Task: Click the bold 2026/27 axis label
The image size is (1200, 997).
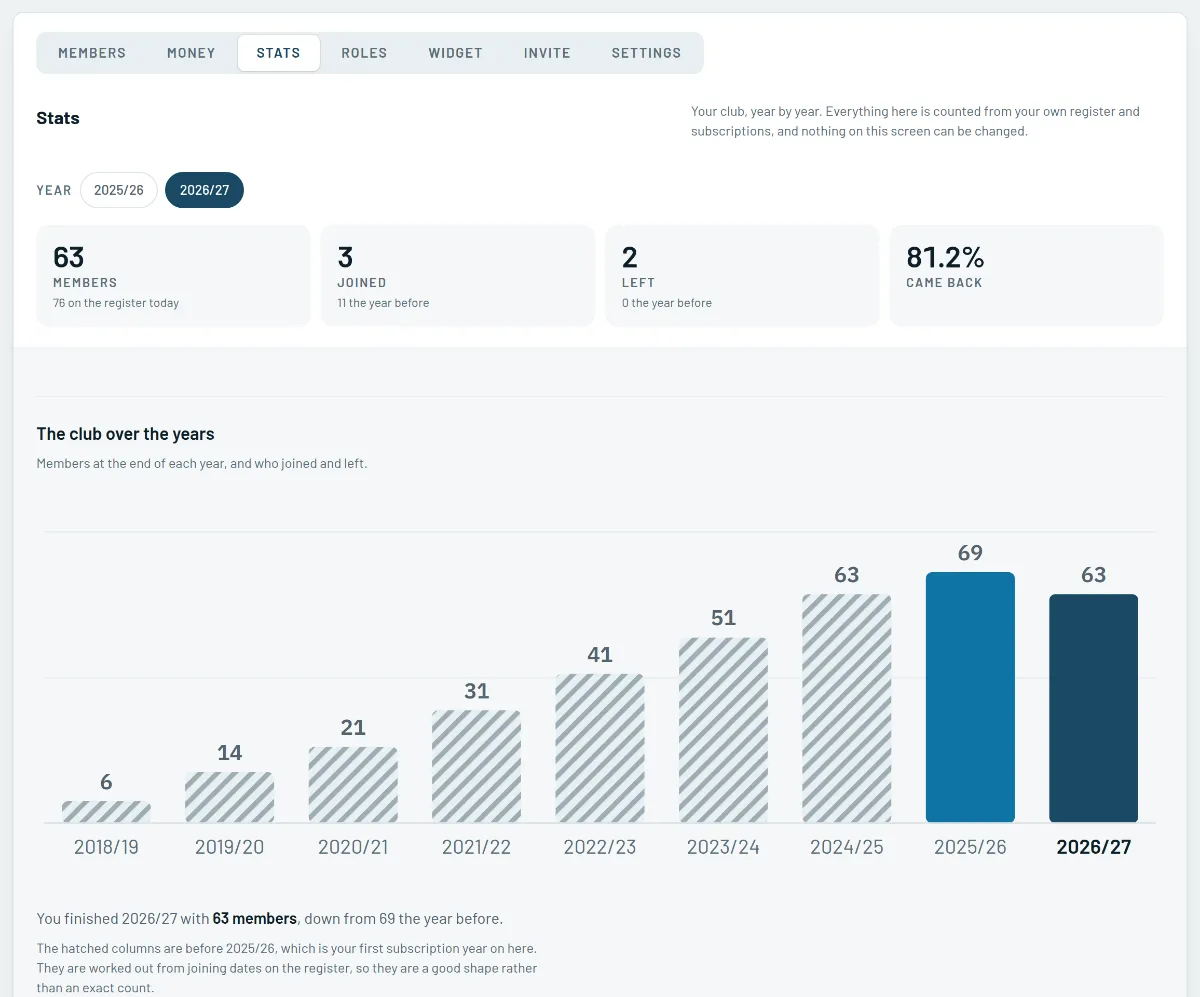Action: [1094, 847]
